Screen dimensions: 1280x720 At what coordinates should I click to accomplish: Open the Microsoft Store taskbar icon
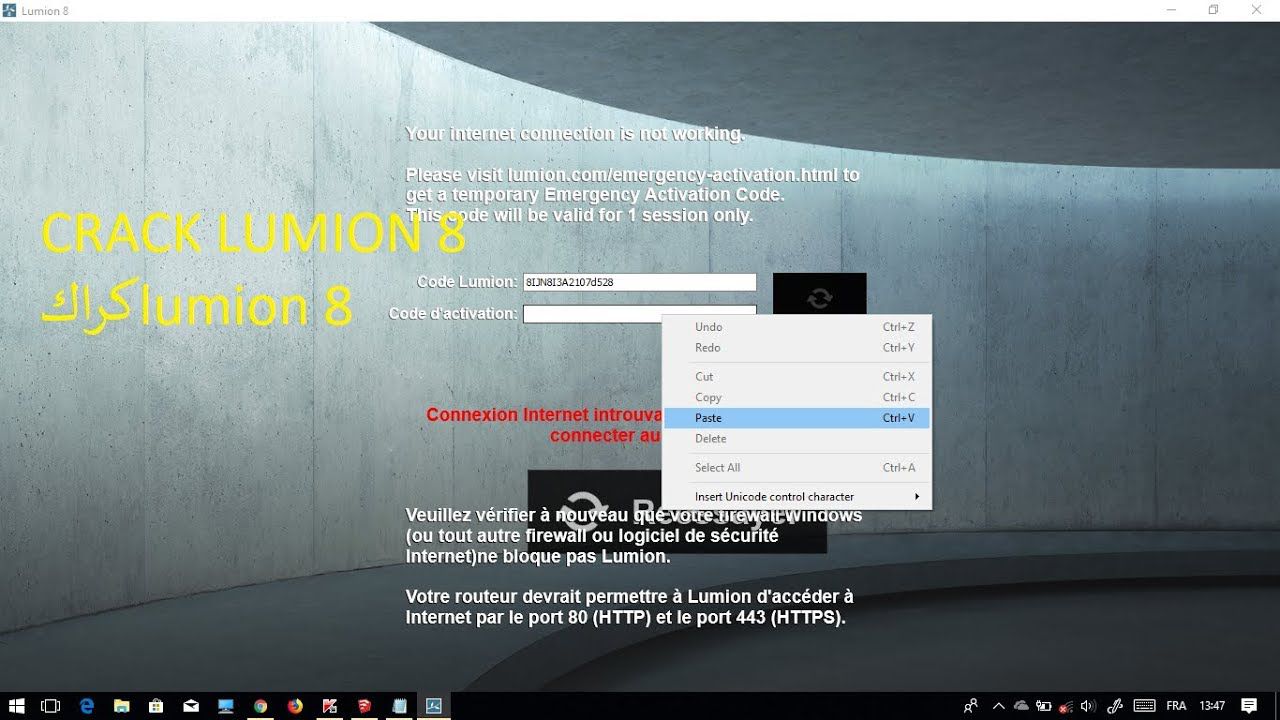(x=156, y=706)
